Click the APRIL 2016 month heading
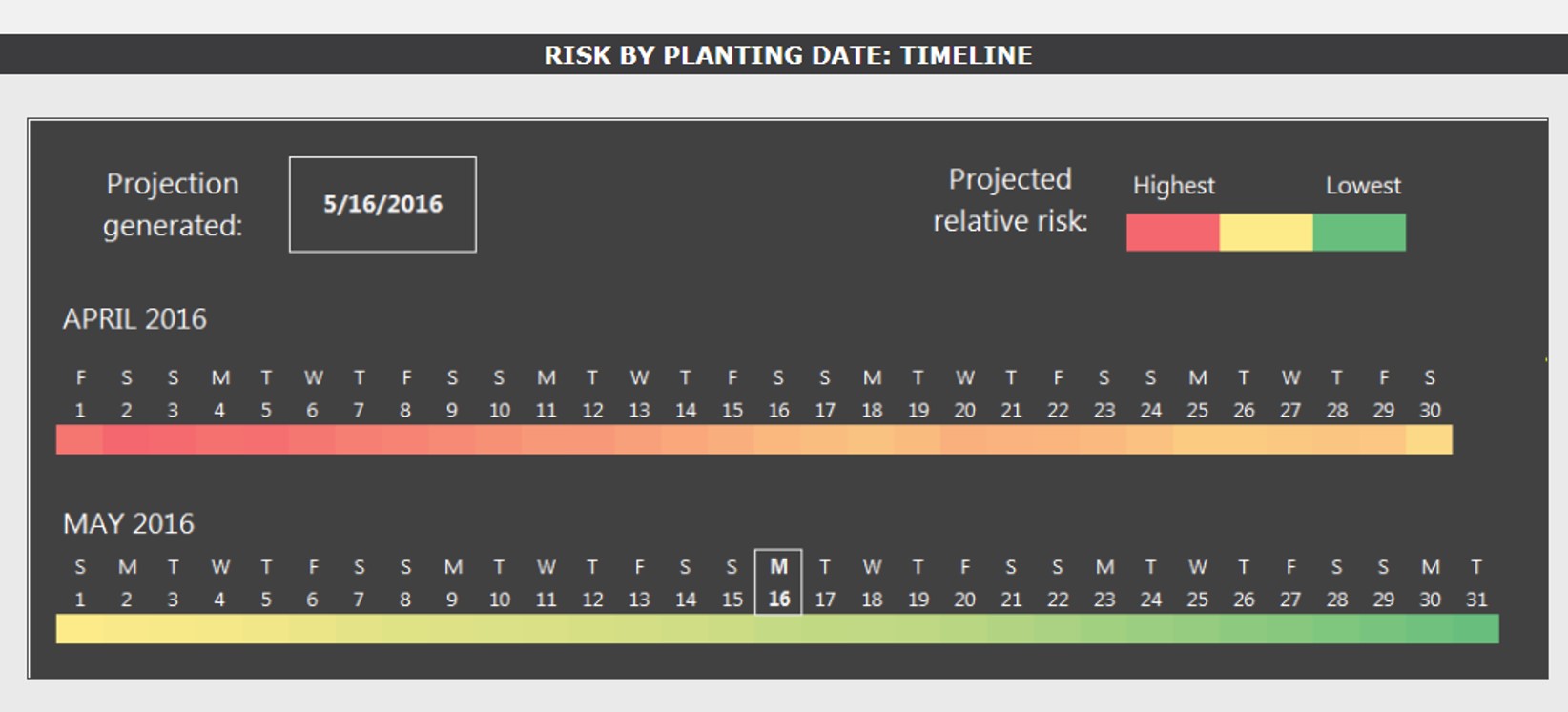The width and height of the screenshot is (1568, 712). 134,319
